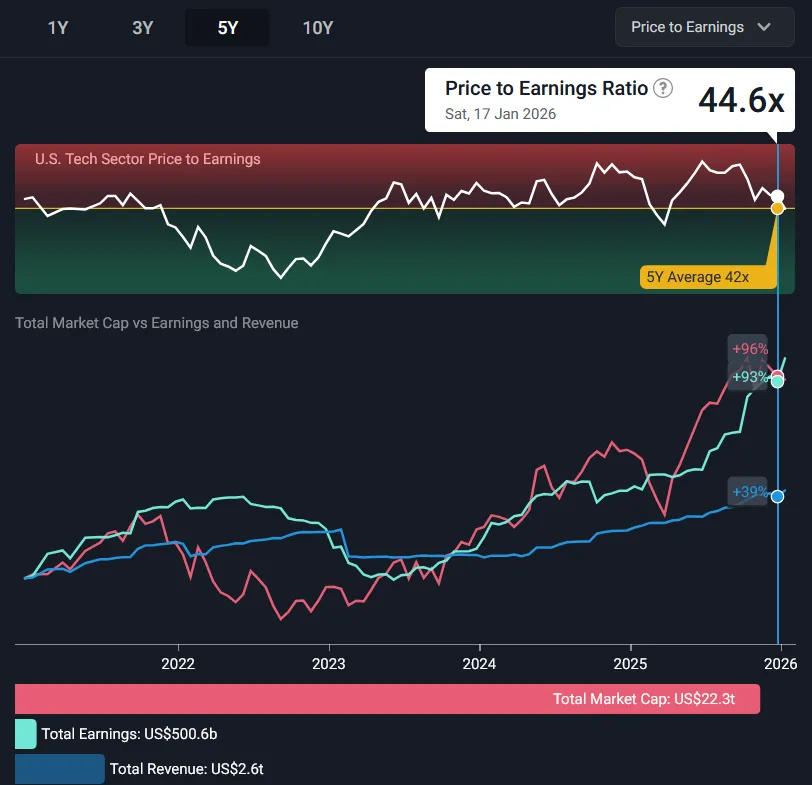
Task: Click the 2024 label on the timeline
Action: 479,664
